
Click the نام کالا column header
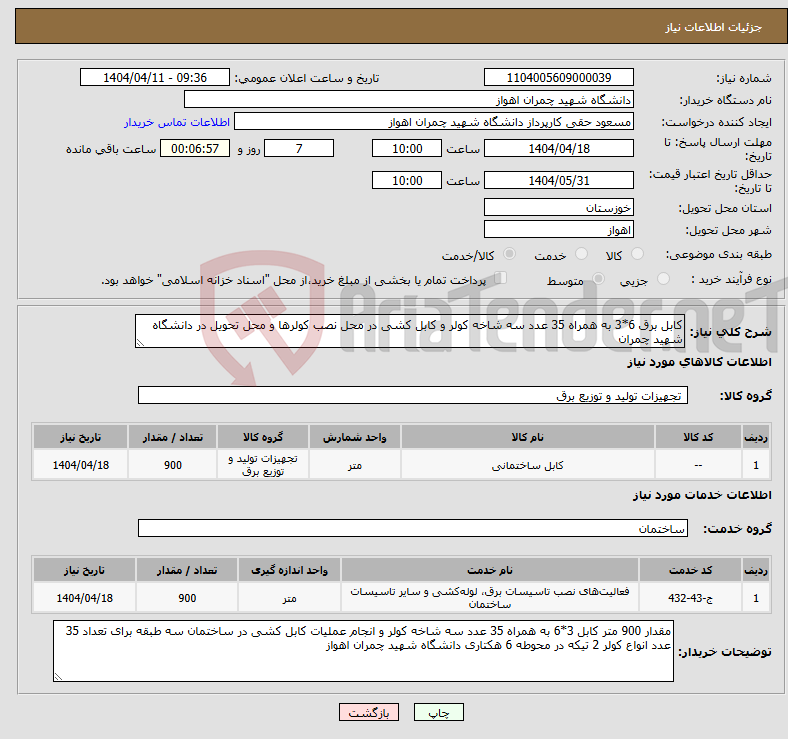[x=528, y=437]
